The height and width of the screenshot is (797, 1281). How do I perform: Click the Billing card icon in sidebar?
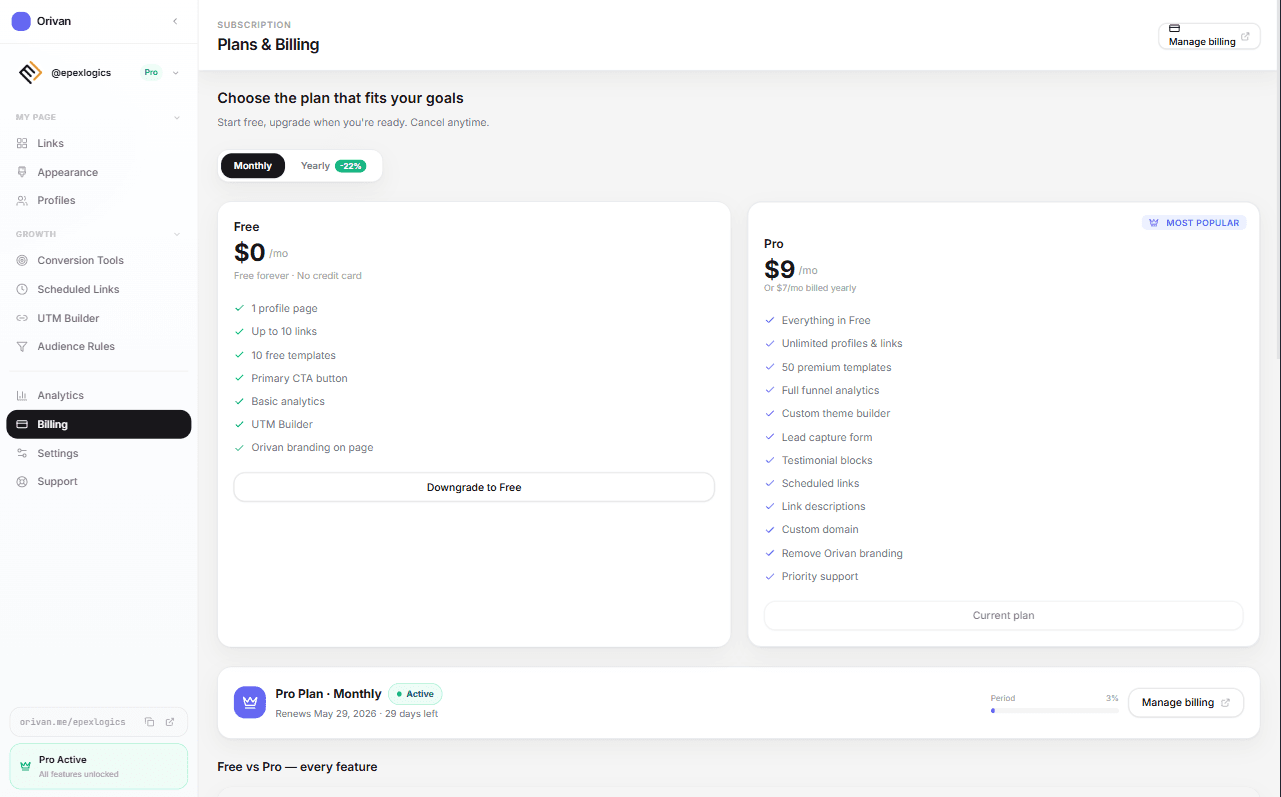point(22,424)
